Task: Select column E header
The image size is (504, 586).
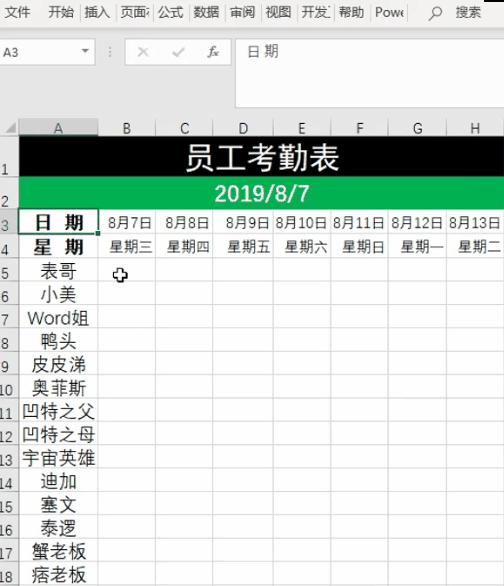Action: tap(302, 128)
